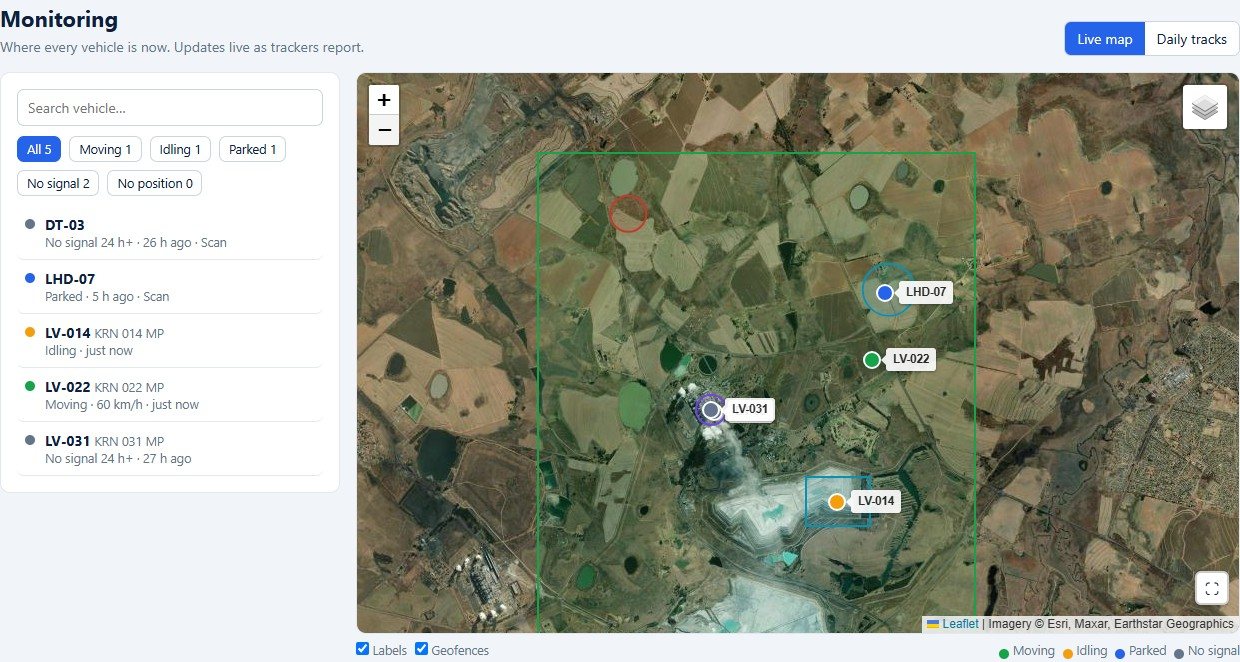Toggle the Labels checkbox
Viewport: 1240px width, 662px height.
(363, 649)
